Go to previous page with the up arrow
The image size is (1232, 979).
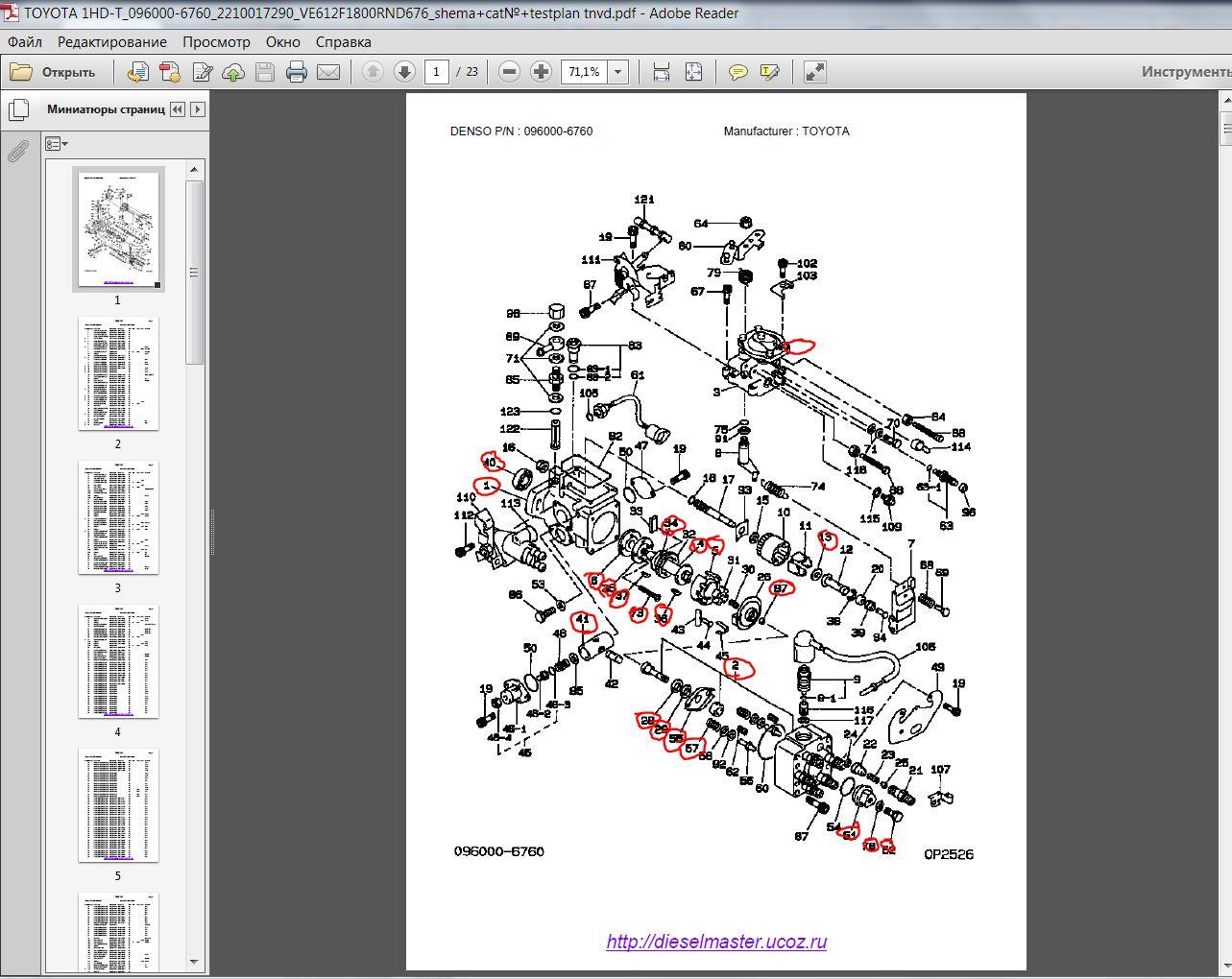[373, 72]
